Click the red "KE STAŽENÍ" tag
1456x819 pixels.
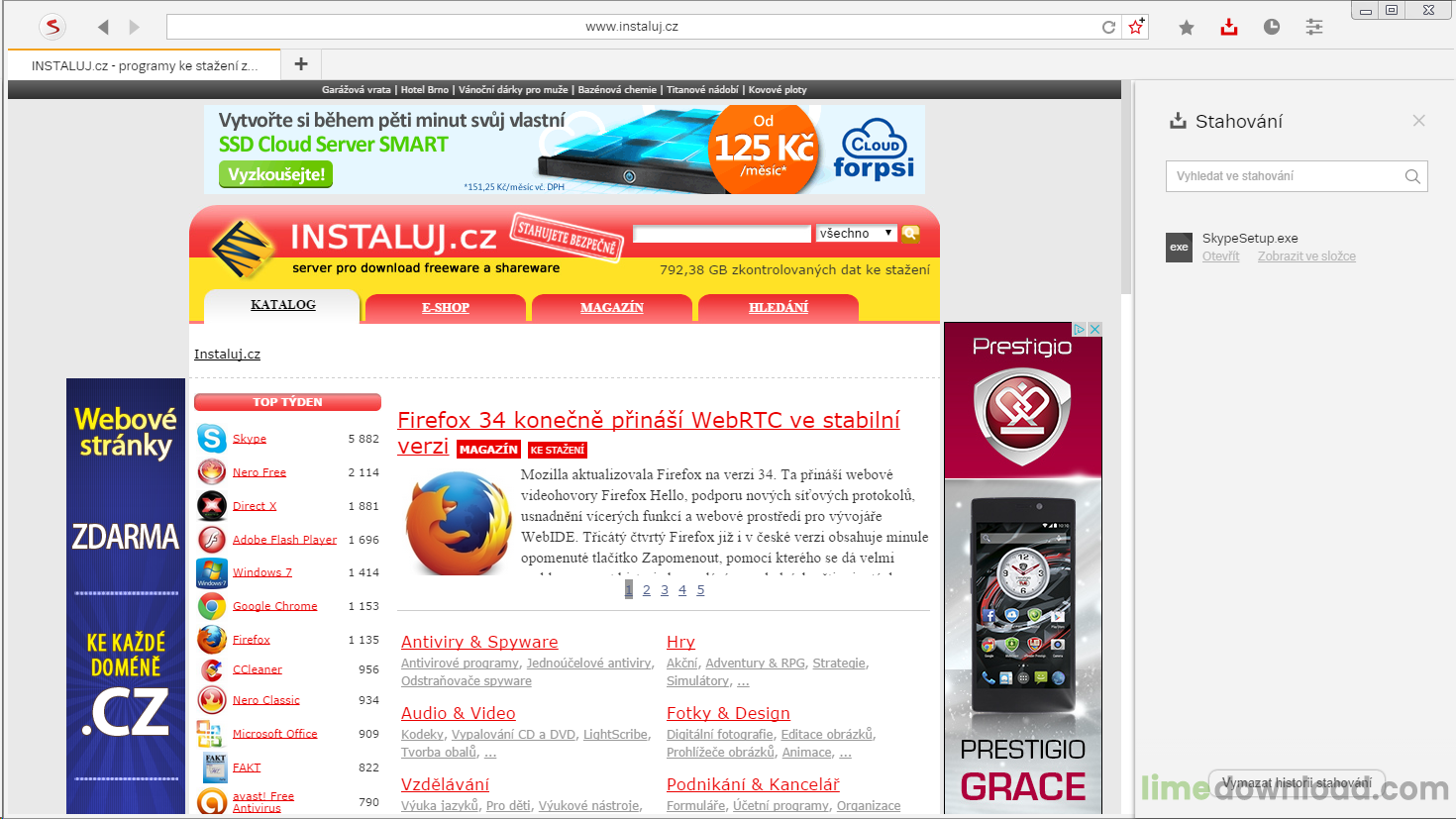coord(558,450)
